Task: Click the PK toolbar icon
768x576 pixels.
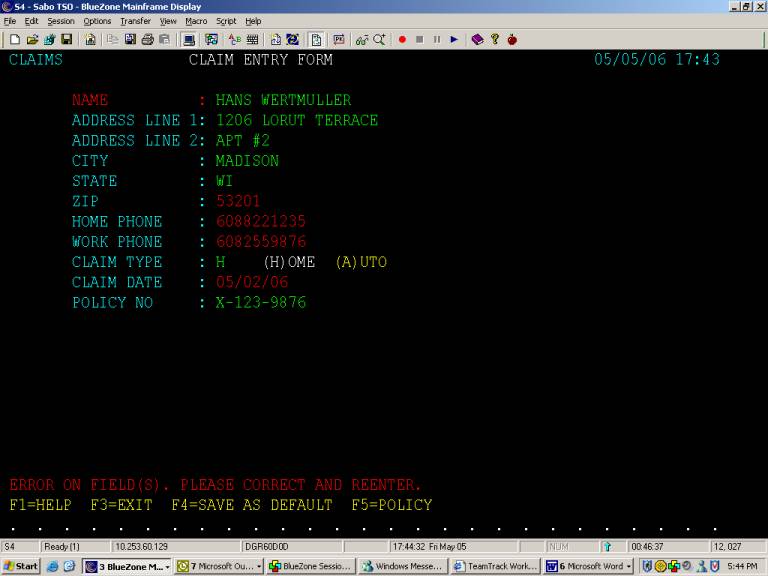Action: (x=339, y=40)
